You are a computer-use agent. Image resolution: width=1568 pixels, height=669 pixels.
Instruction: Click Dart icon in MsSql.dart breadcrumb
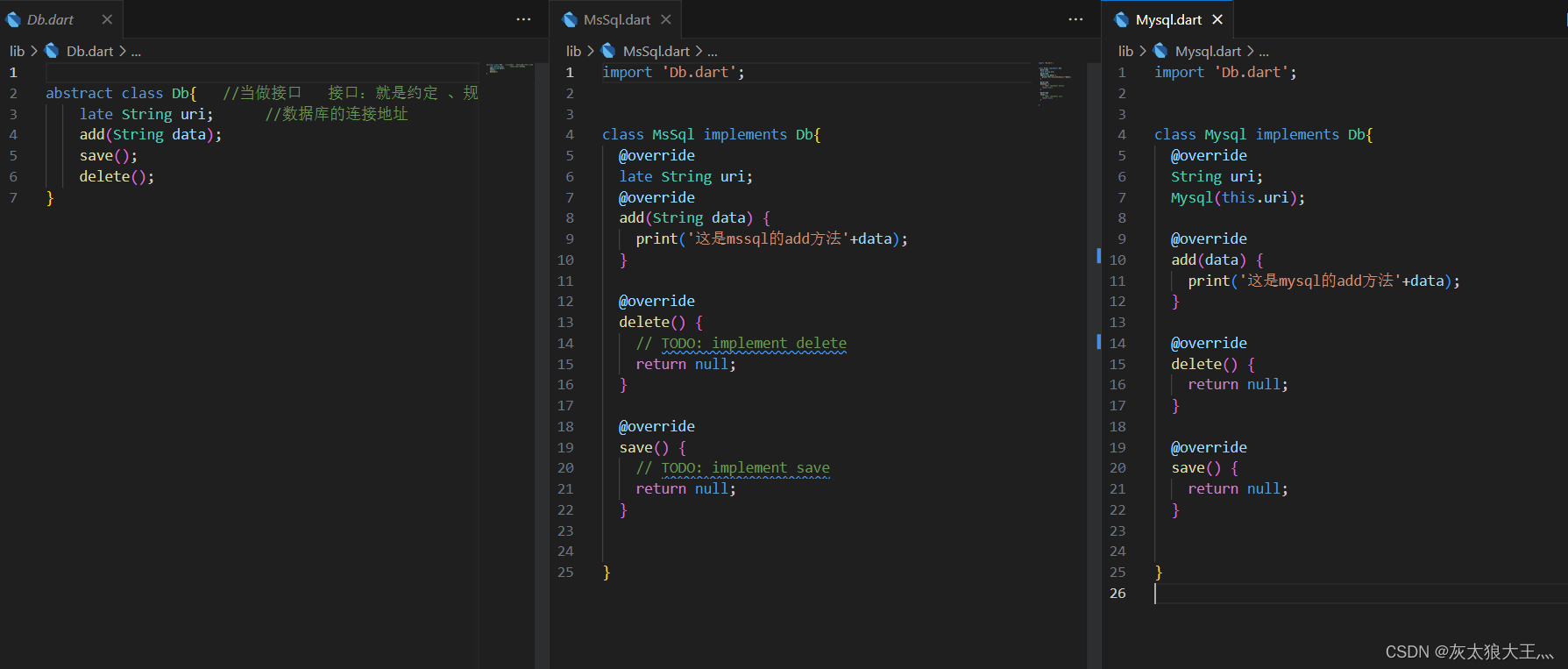pyautogui.click(x=608, y=51)
